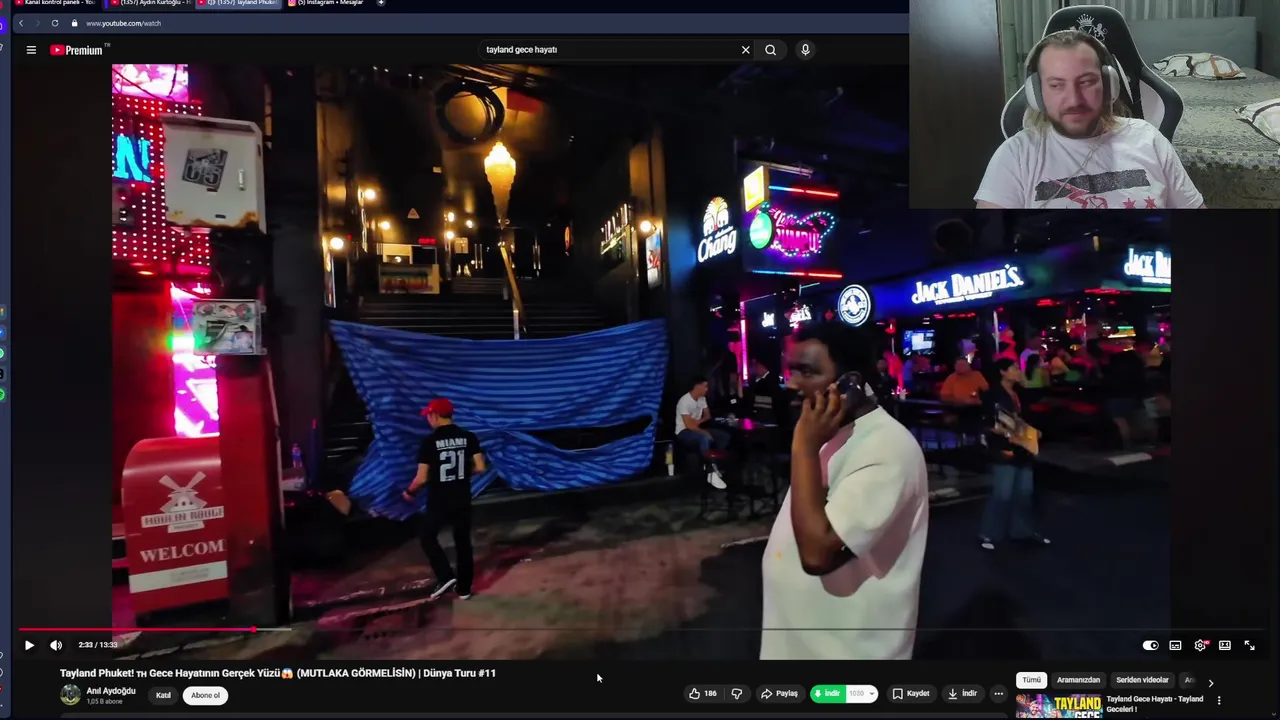Mute the video with the speaker icon
Screen dimensions: 1280x720
[56, 645]
